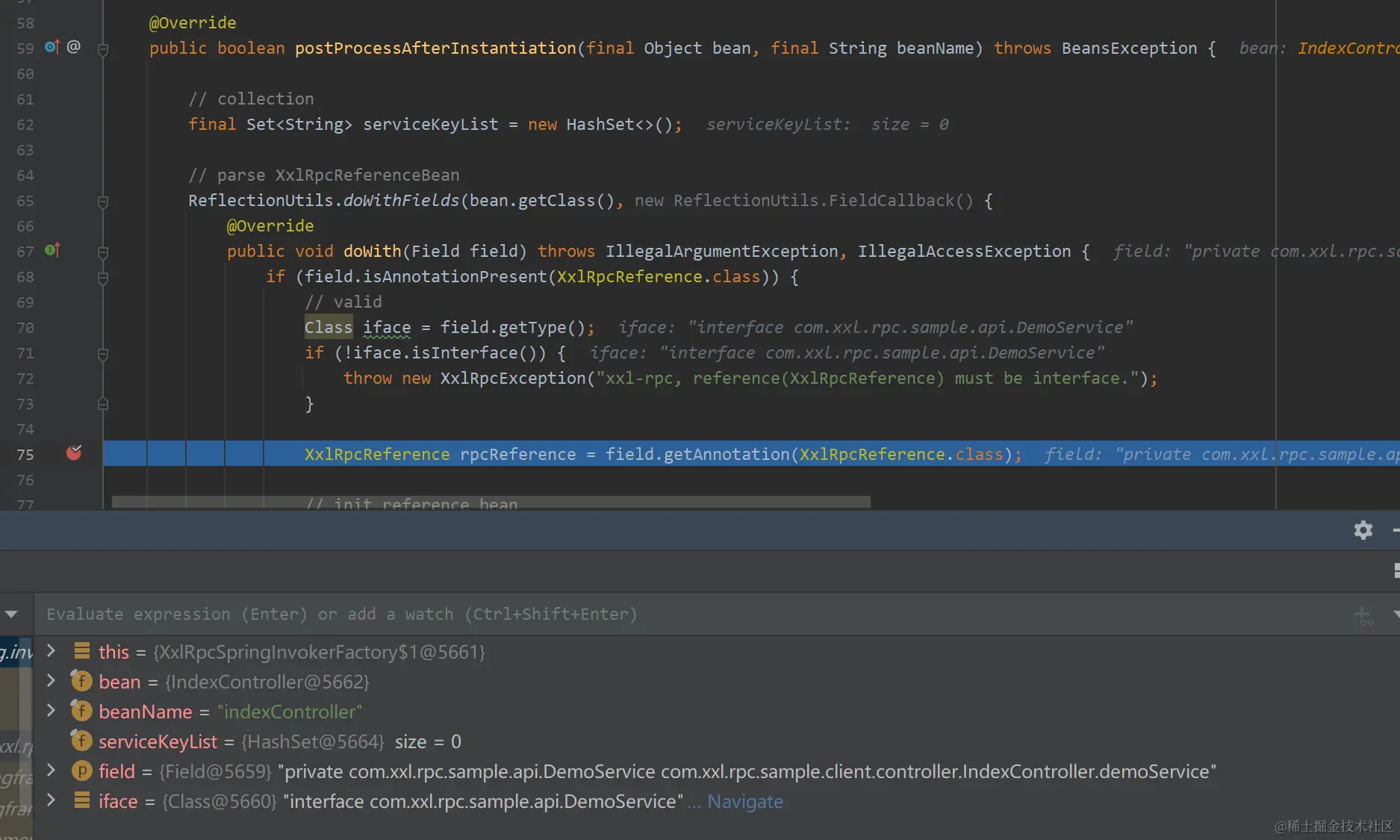Click the Evaluate expression input field
1400x840 pixels.
[x=691, y=615]
